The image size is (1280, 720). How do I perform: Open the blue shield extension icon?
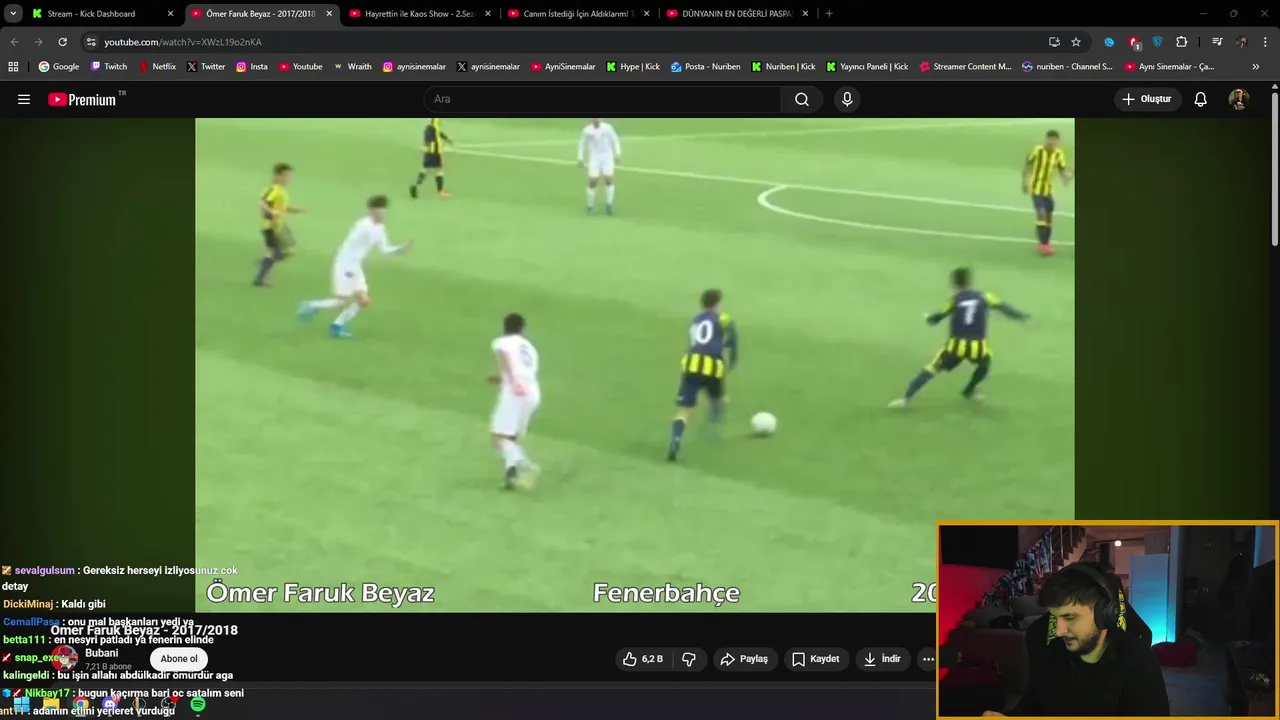click(x=1157, y=42)
